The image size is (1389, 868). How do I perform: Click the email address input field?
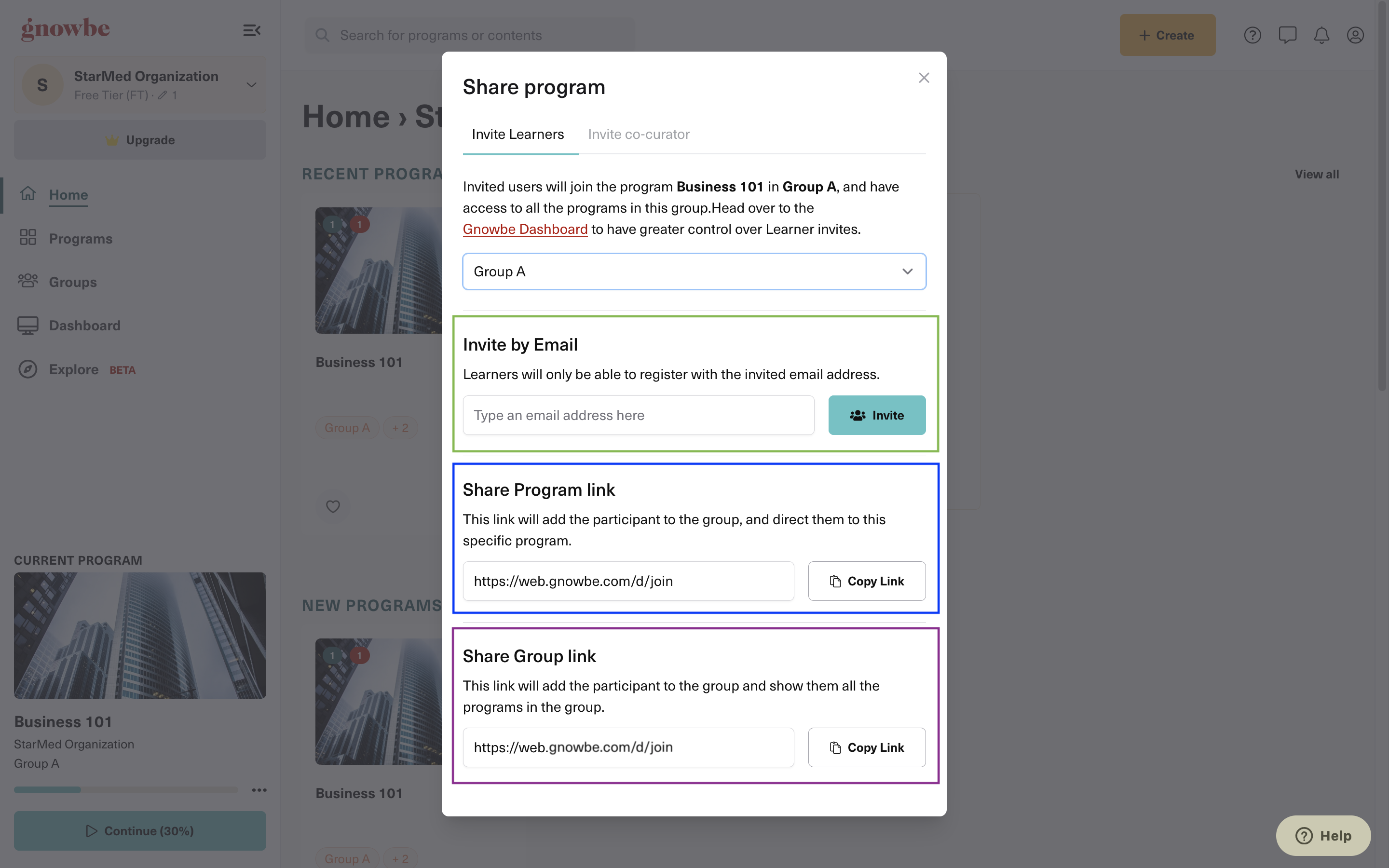(x=638, y=415)
